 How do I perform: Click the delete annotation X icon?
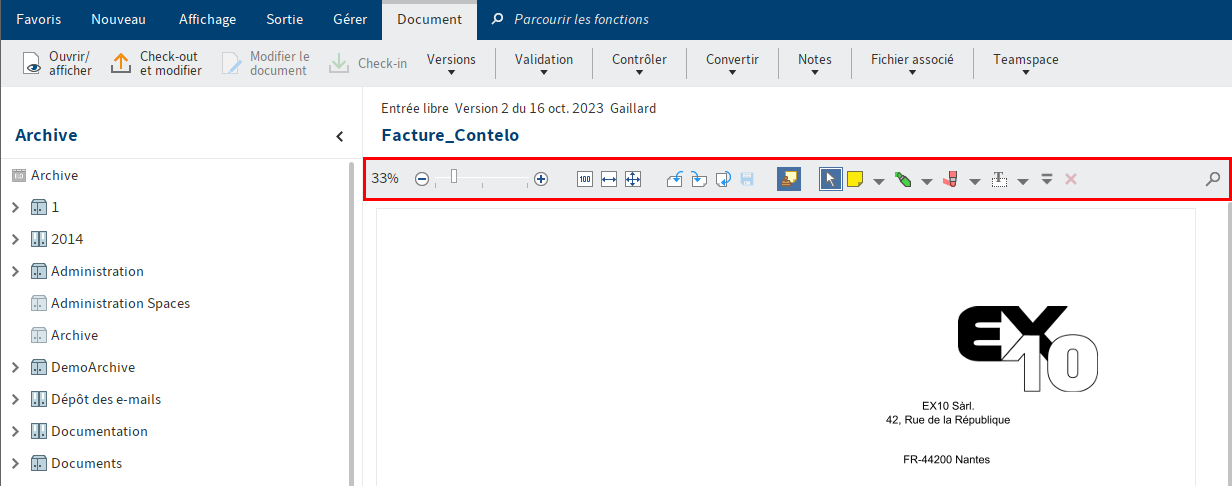click(1071, 179)
